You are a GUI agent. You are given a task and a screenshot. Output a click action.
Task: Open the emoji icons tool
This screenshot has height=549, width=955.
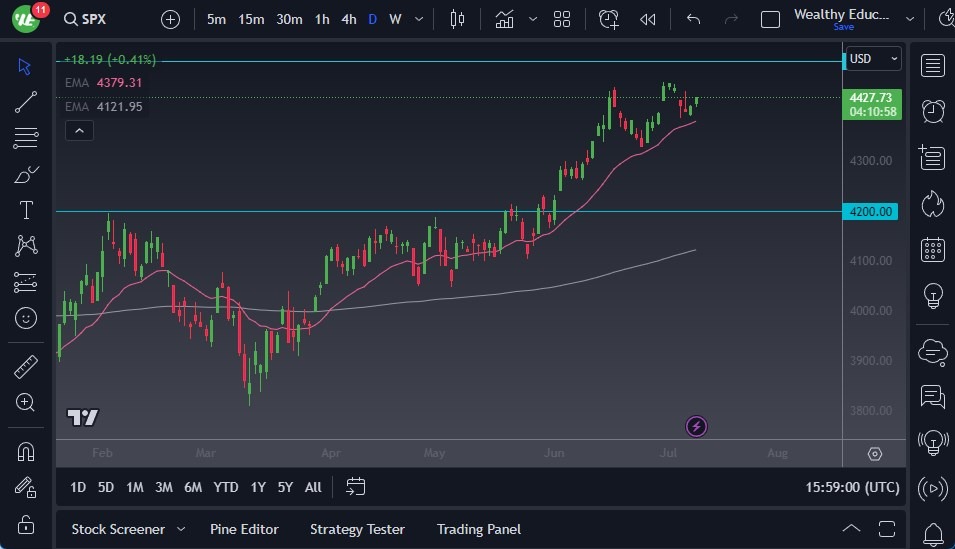26,318
